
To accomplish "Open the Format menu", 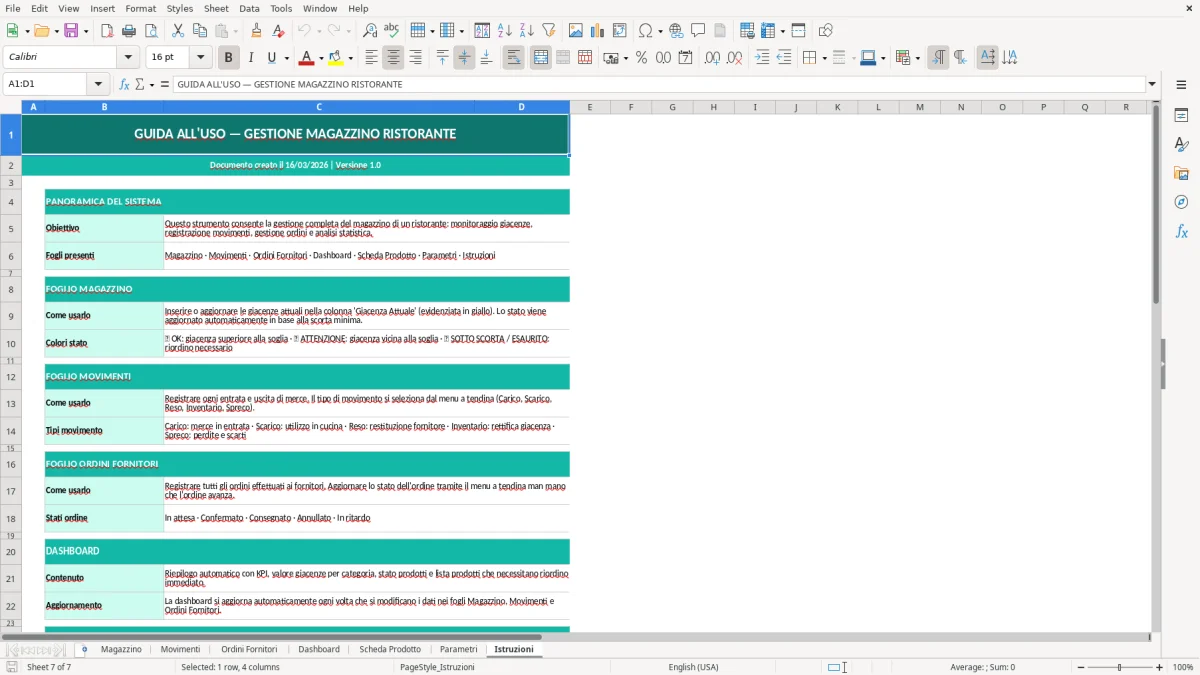I will coord(140,8).
